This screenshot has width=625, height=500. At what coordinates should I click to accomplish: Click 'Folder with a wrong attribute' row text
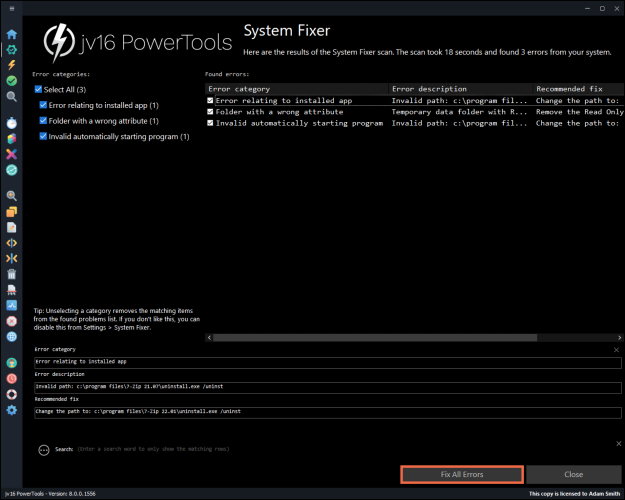[x=279, y=112]
